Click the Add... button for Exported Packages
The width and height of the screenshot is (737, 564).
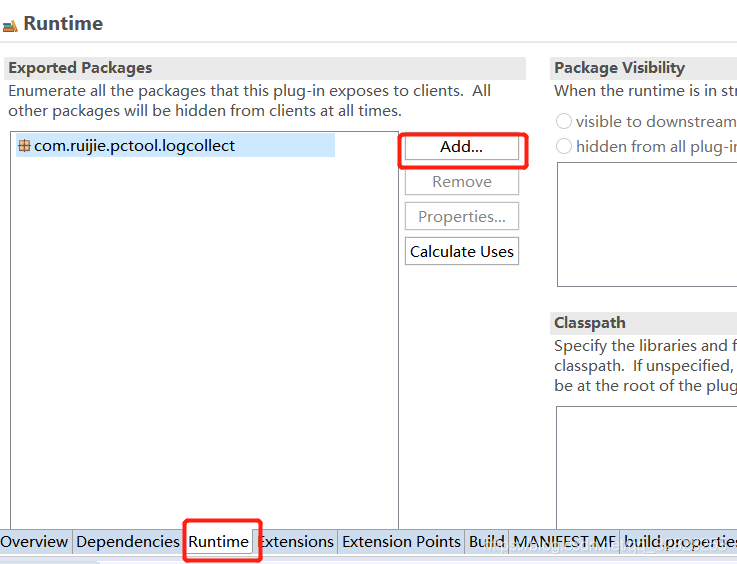pyautogui.click(x=462, y=147)
